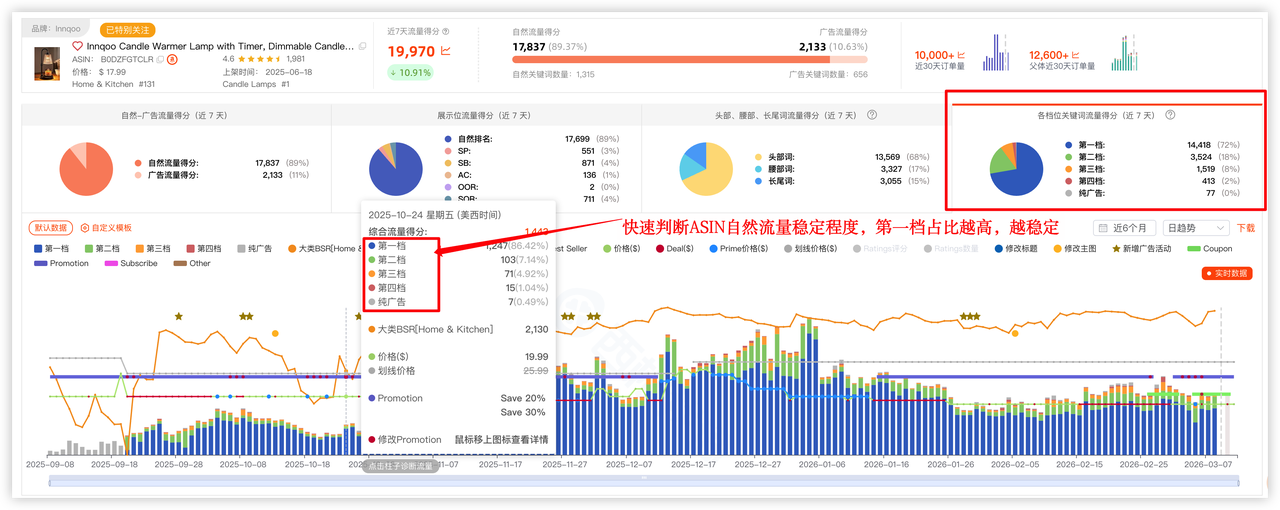
Task: Toggle the 第三档 legend series
Action: point(153,248)
